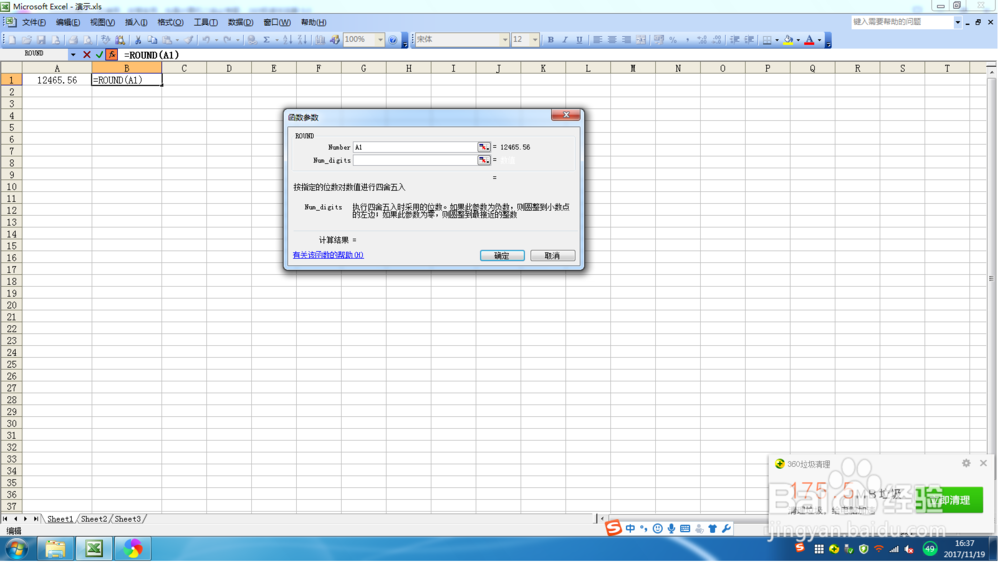Click the Sort Ascending icon

click(288, 40)
